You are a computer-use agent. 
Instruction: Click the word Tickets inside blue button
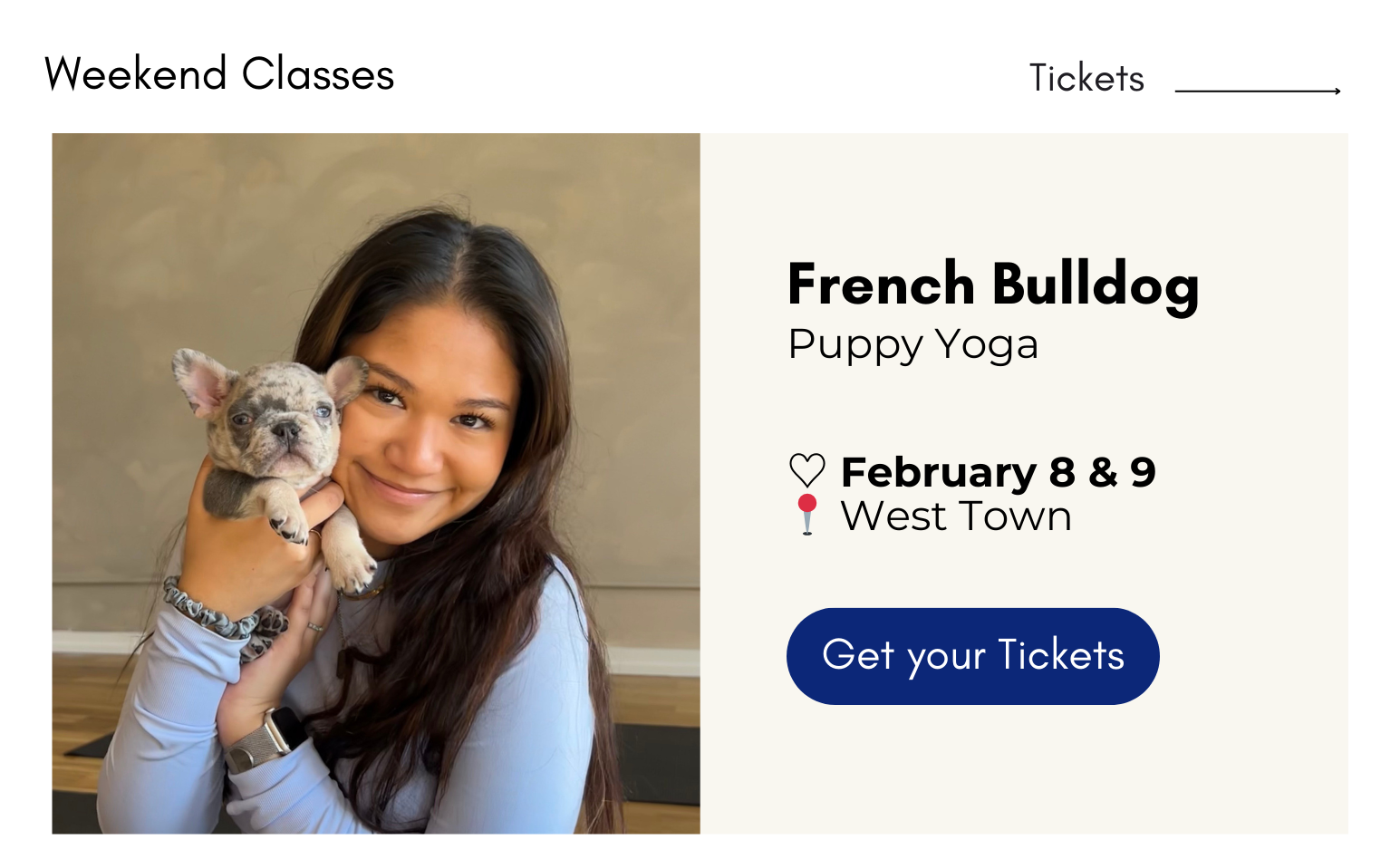point(1061,655)
